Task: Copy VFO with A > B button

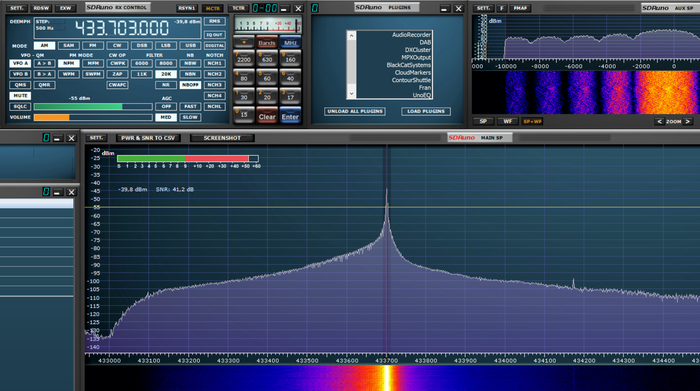Action: [x=44, y=63]
